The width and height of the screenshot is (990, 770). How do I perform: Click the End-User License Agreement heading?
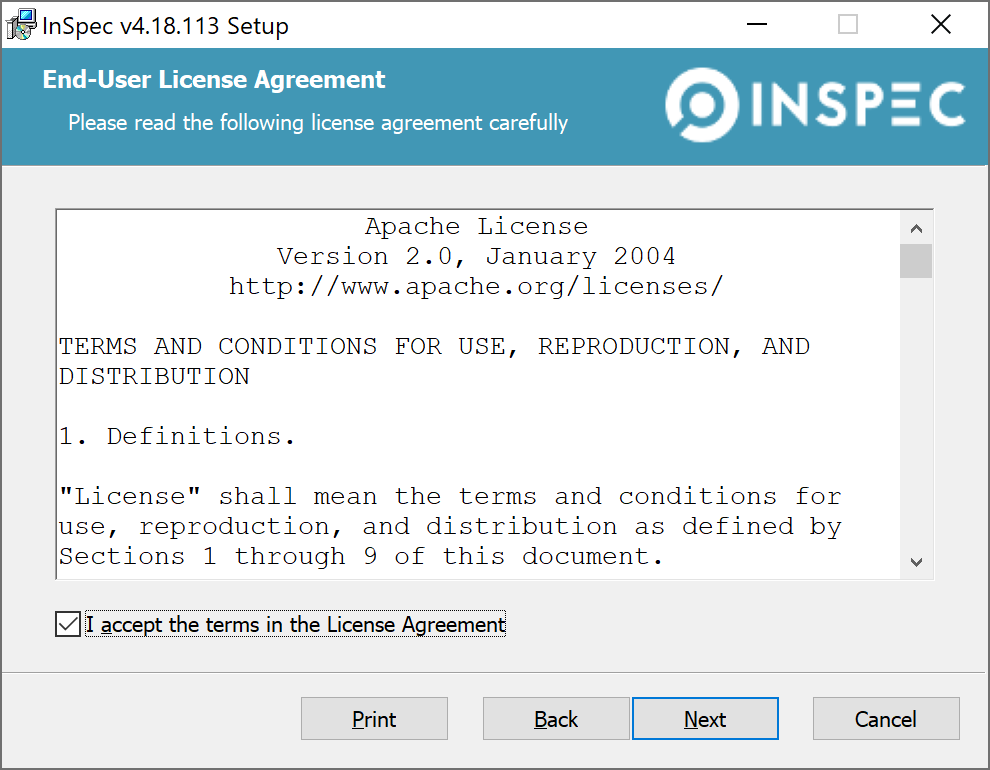click(213, 79)
